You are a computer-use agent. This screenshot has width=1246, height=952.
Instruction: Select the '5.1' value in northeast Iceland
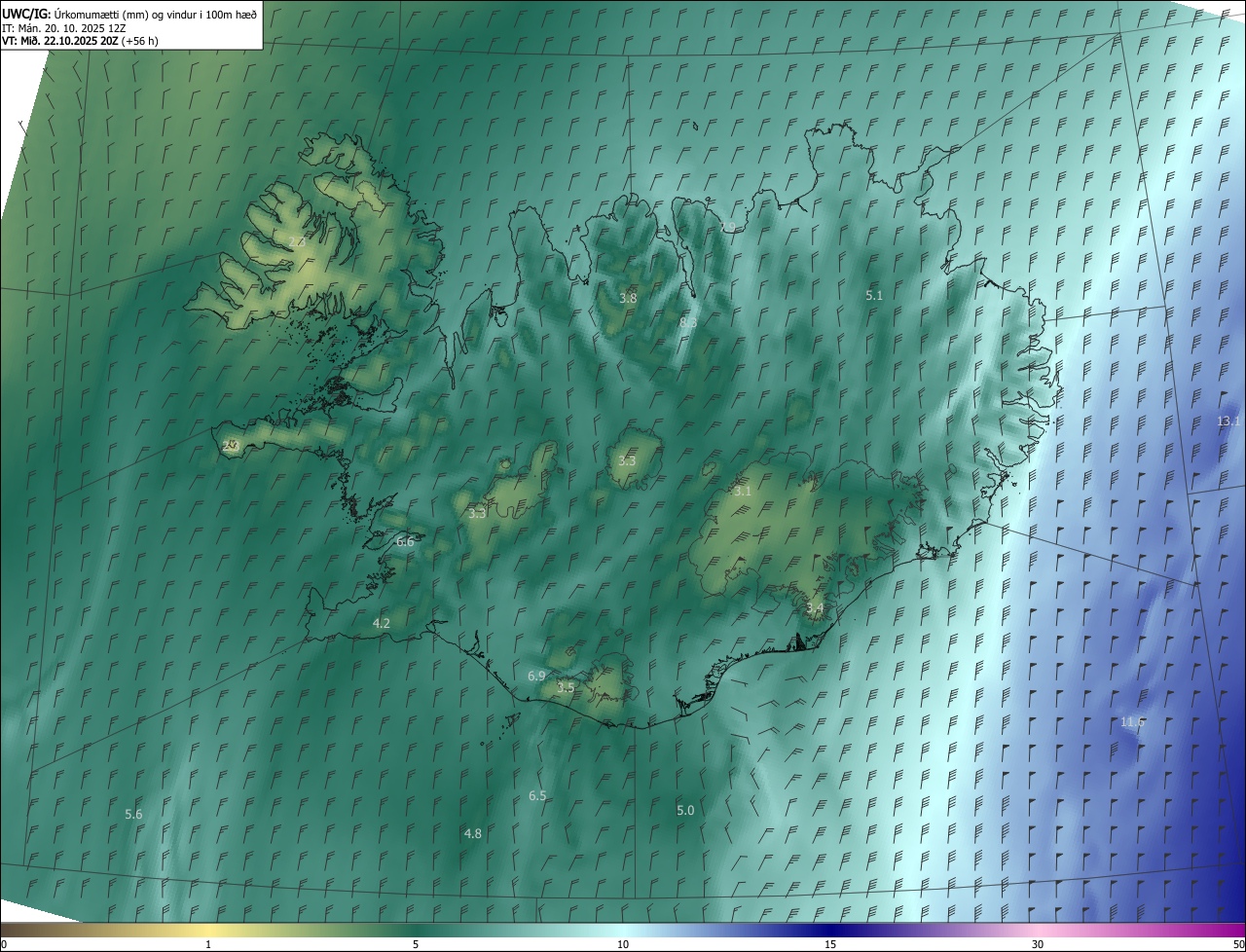pos(874,295)
